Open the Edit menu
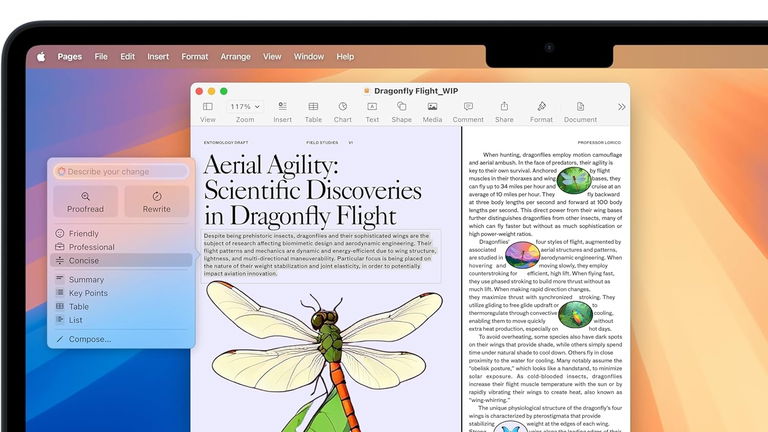This screenshot has width=768, height=432. [127, 57]
